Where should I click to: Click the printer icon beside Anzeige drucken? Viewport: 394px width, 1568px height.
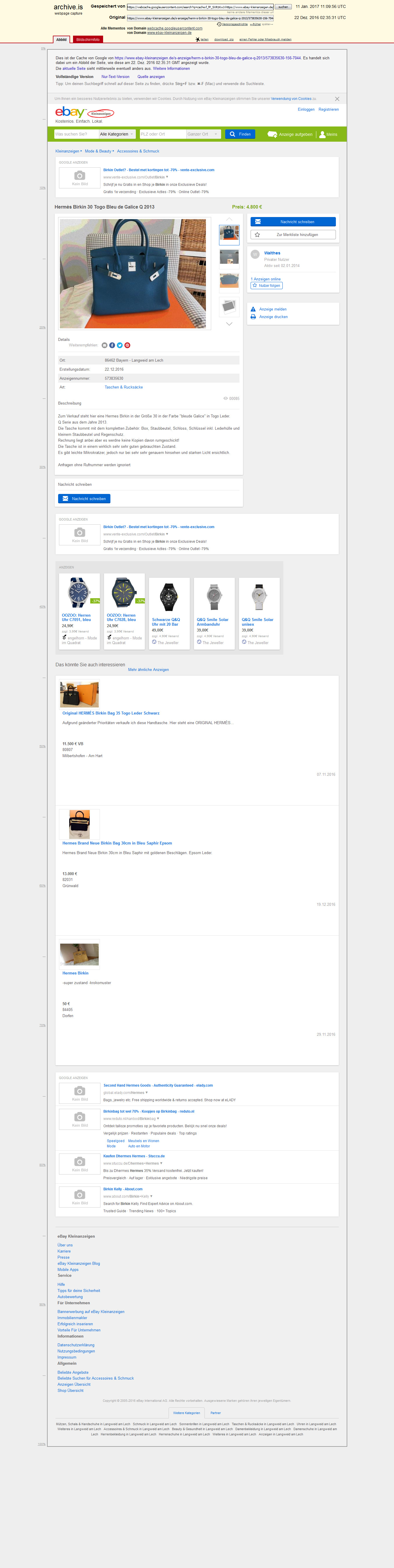pos(253,317)
